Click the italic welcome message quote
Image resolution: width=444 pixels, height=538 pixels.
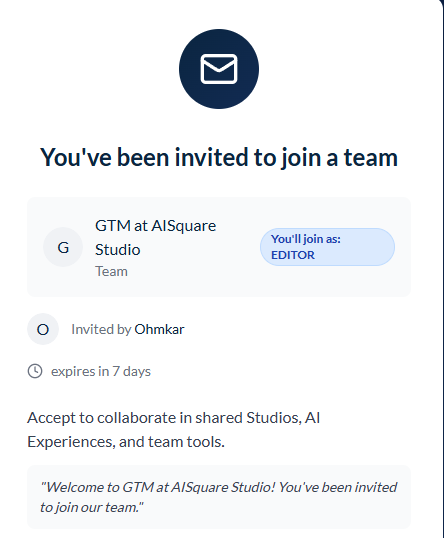[x=219, y=497]
